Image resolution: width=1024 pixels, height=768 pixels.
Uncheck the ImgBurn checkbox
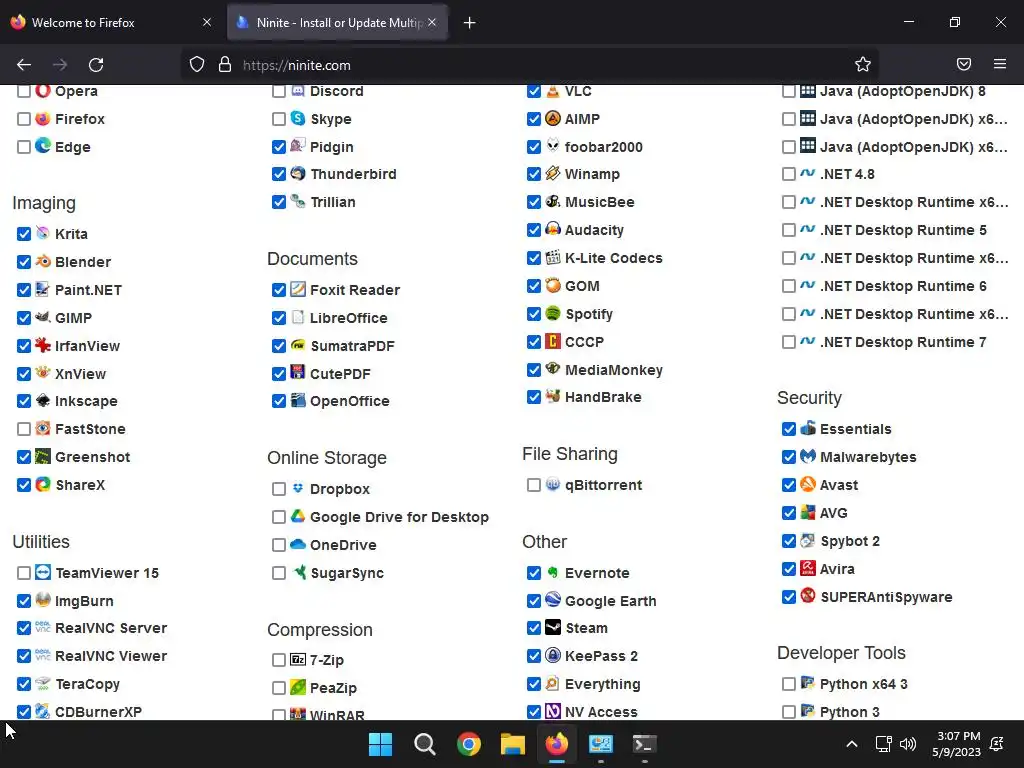24,601
